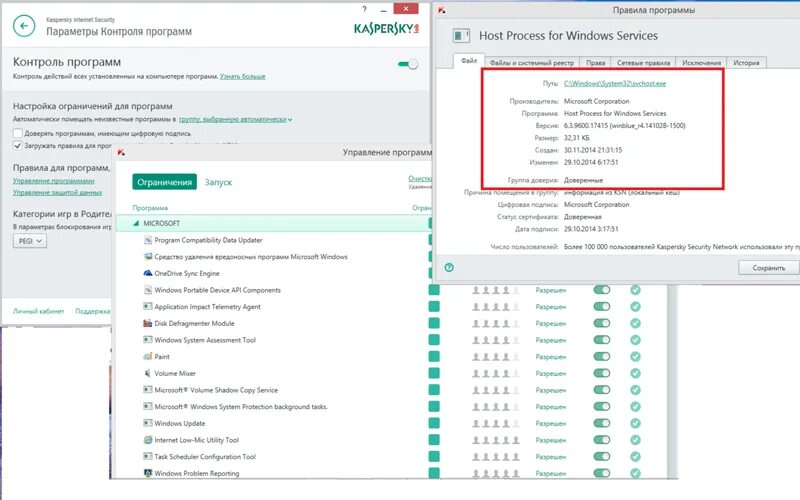Viewport: 800px width, 500px height.
Task: Click the Очистка link
Action: click(420, 179)
